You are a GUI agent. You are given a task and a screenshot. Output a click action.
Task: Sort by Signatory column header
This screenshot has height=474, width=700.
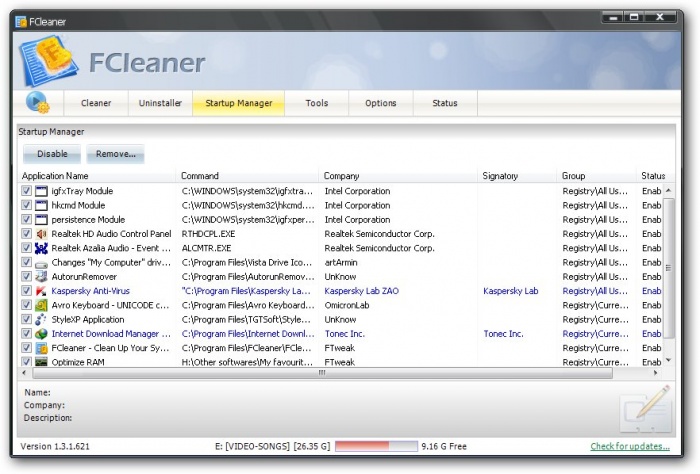[x=517, y=176]
